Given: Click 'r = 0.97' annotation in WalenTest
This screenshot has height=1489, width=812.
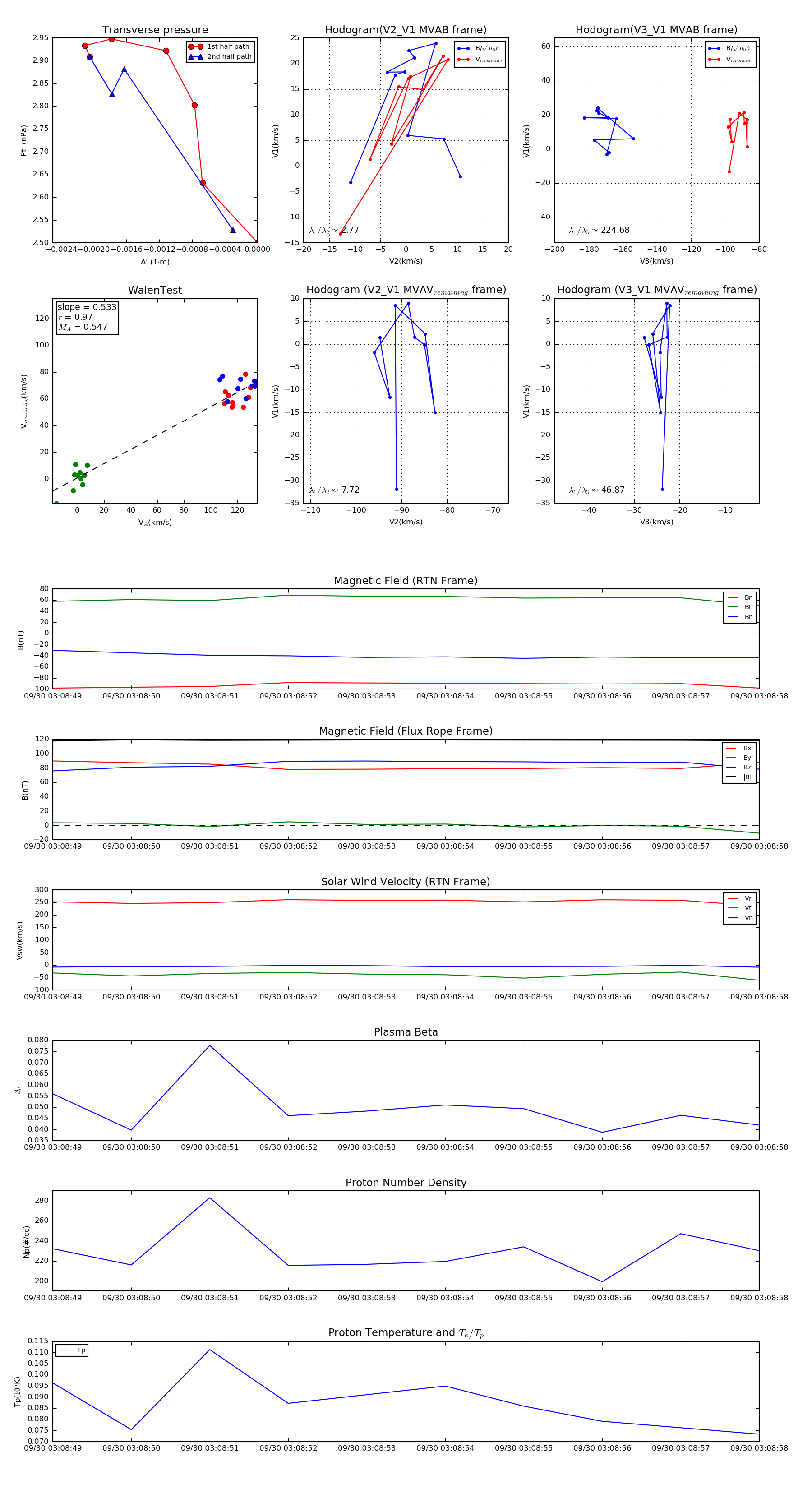Looking at the screenshot, I should point(75,317).
